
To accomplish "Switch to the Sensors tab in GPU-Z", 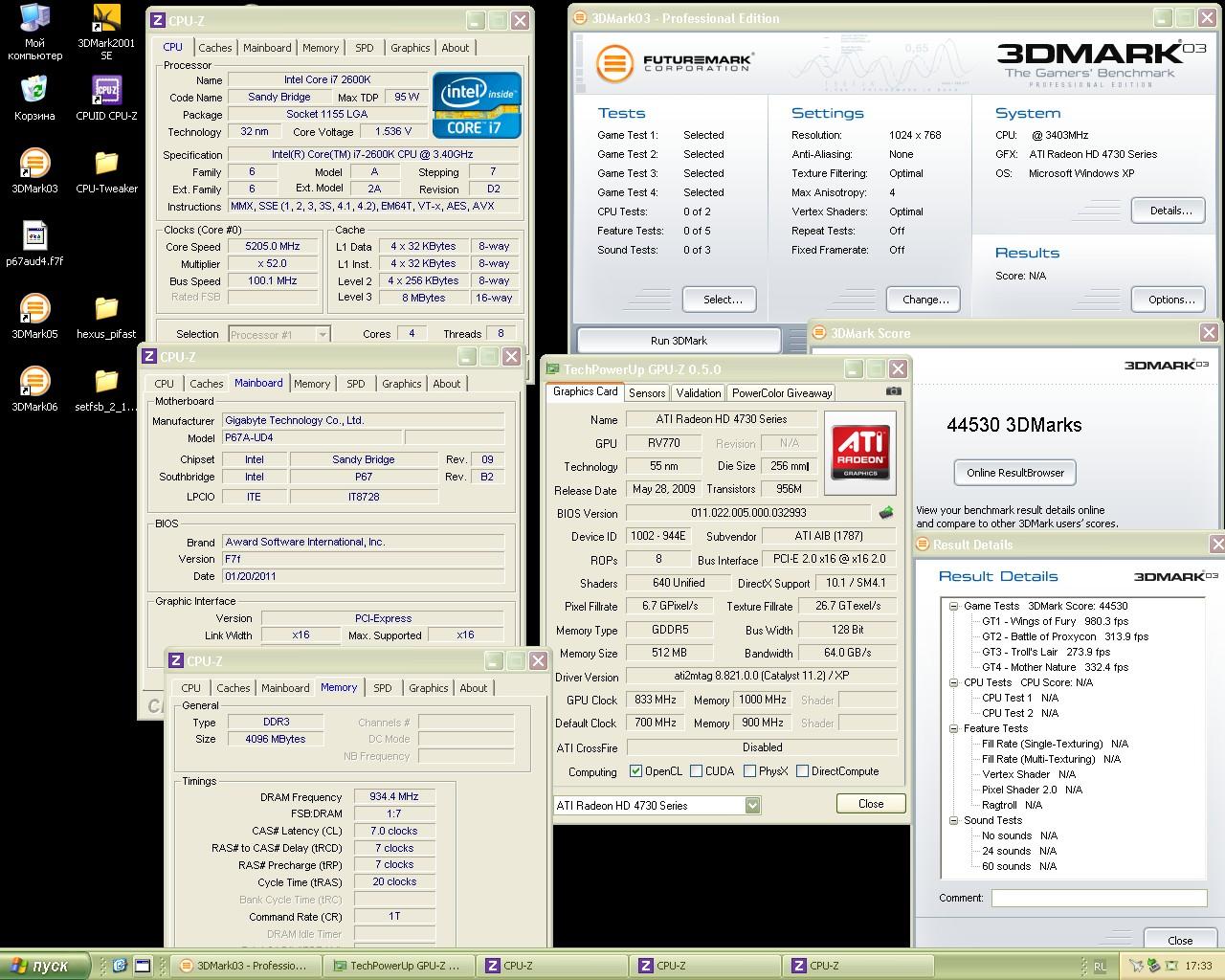I will point(647,393).
